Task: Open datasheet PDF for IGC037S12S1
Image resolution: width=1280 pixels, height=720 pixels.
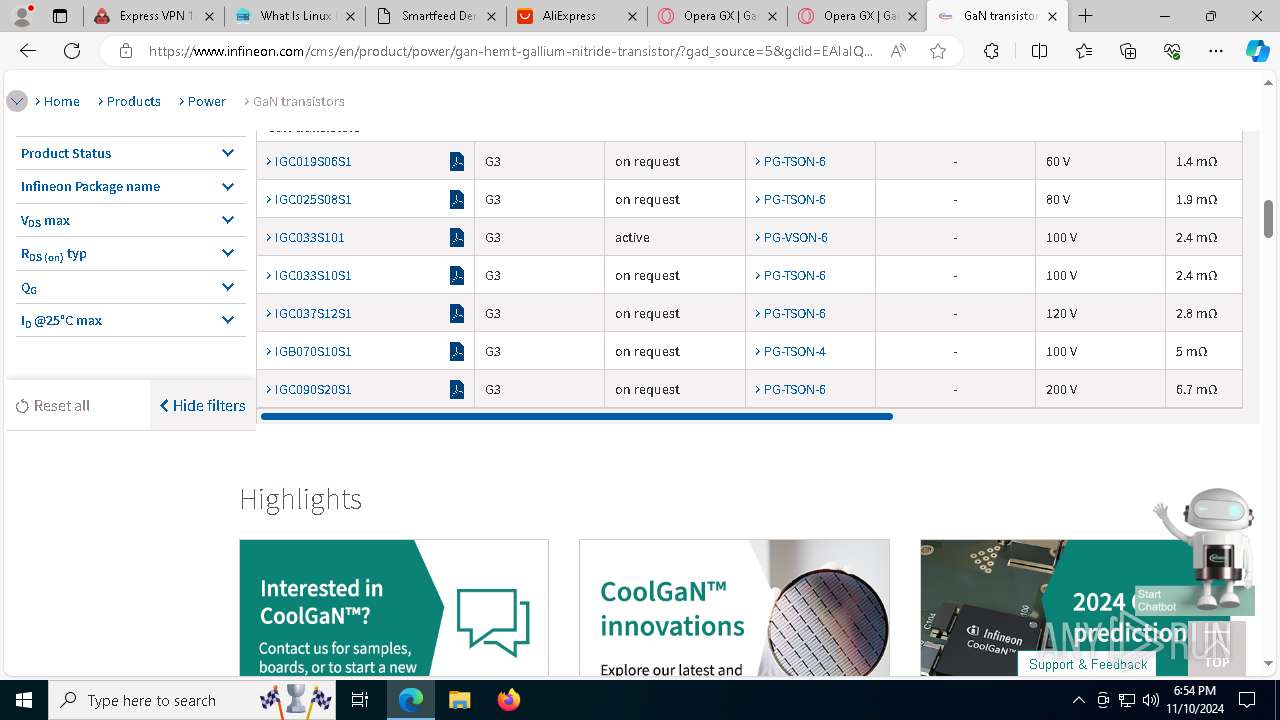Action: pyautogui.click(x=457, y=313)
